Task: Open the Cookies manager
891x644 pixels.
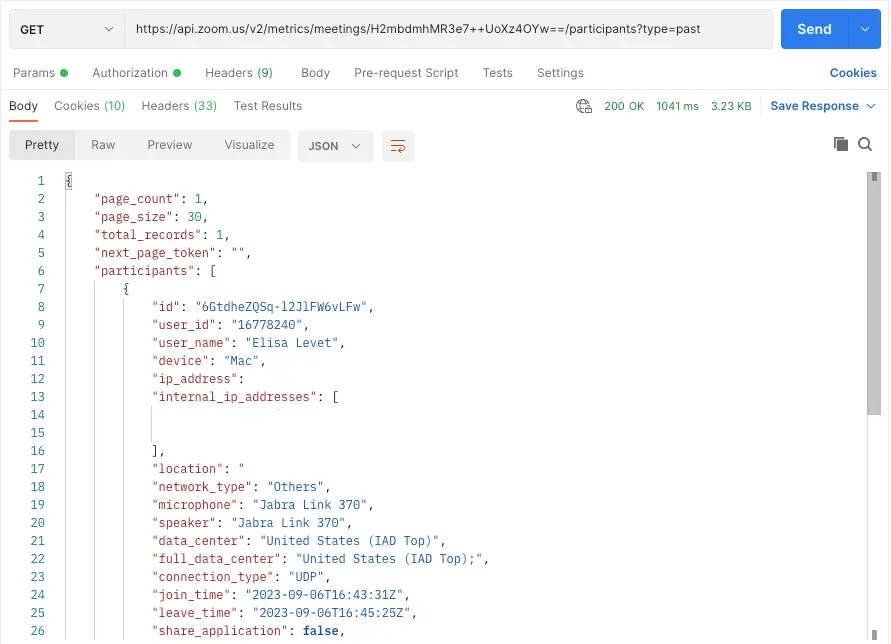Action: pos(852,72)
